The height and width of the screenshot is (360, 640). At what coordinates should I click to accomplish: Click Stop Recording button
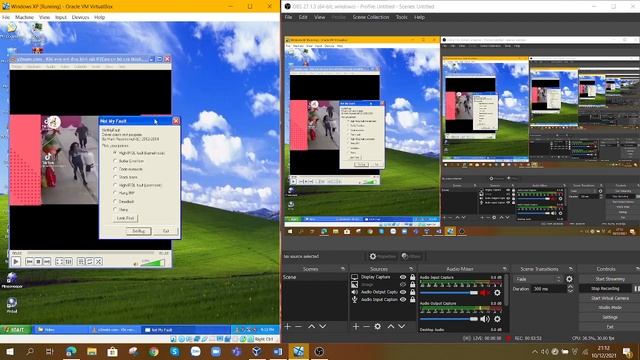[x=605, y=289]
